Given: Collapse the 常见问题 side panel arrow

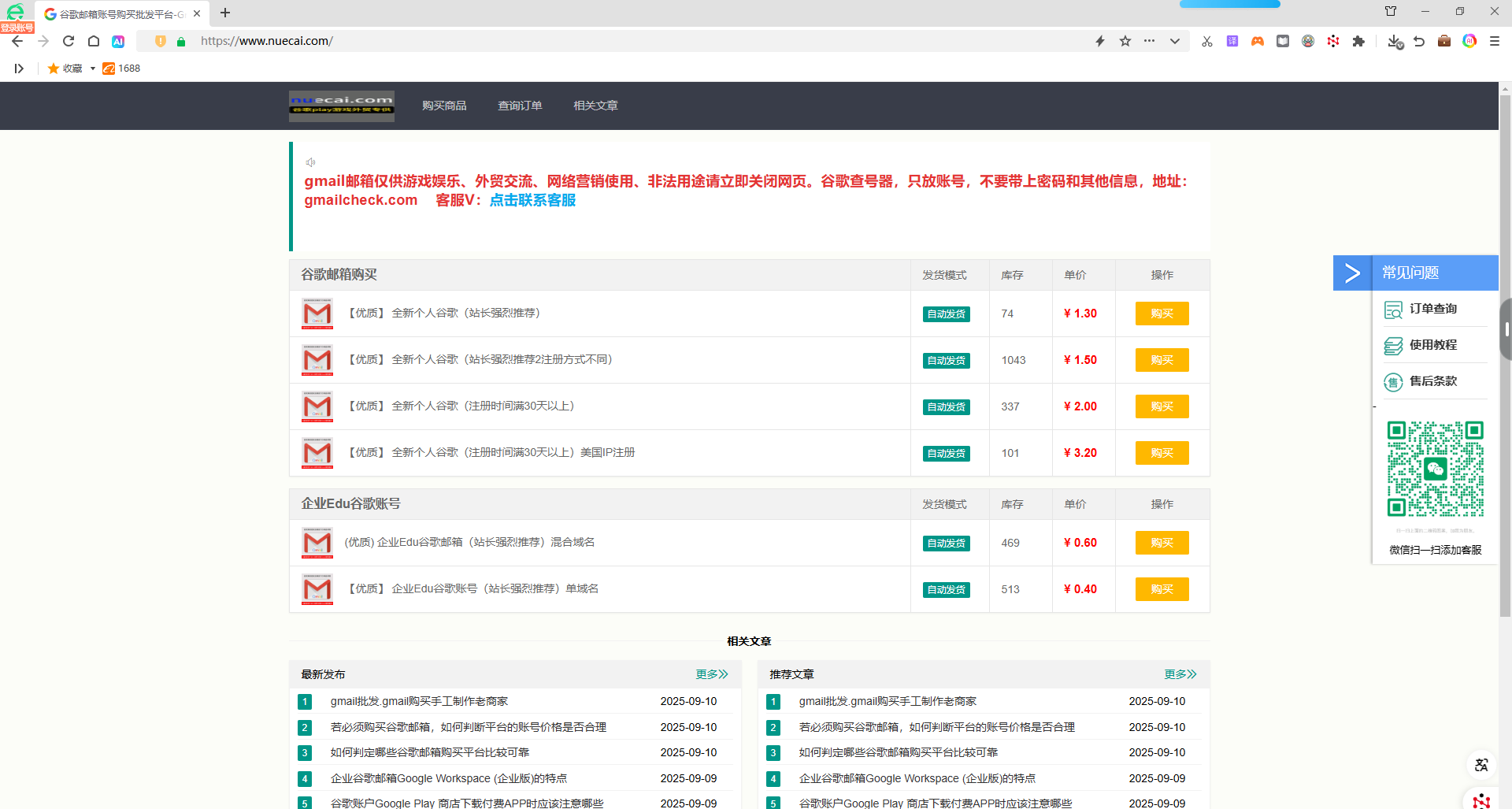Looking at the screenshot, I should pos(1352,273).
